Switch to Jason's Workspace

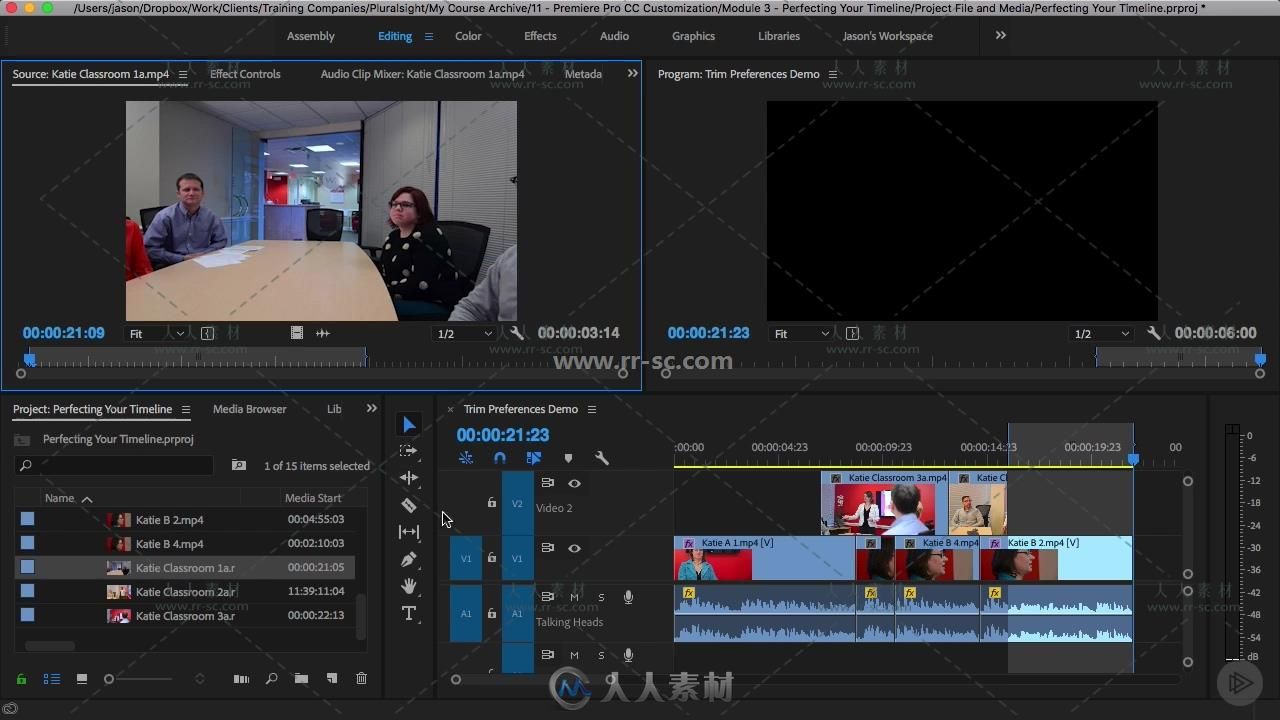pos(888,36)
